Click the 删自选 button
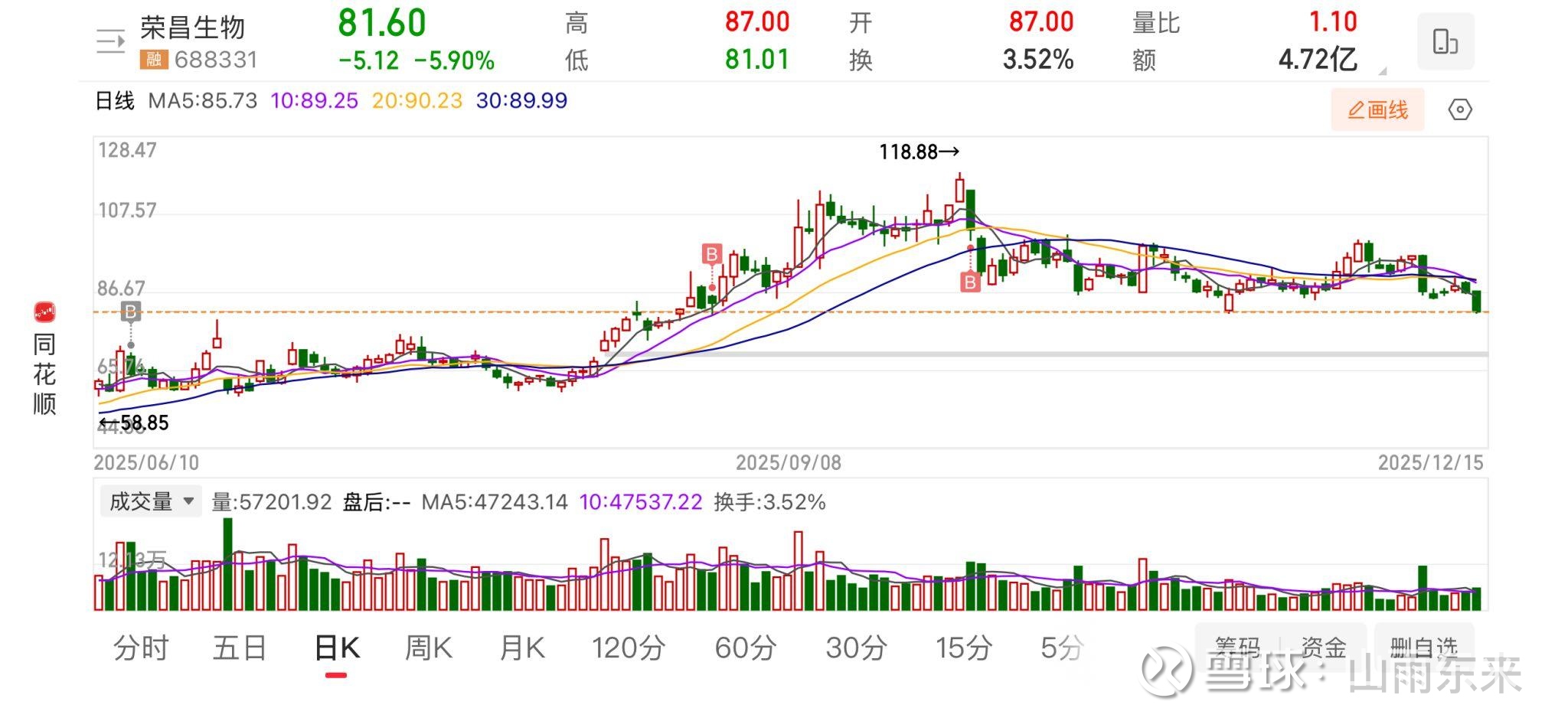 click(1424, 648)
